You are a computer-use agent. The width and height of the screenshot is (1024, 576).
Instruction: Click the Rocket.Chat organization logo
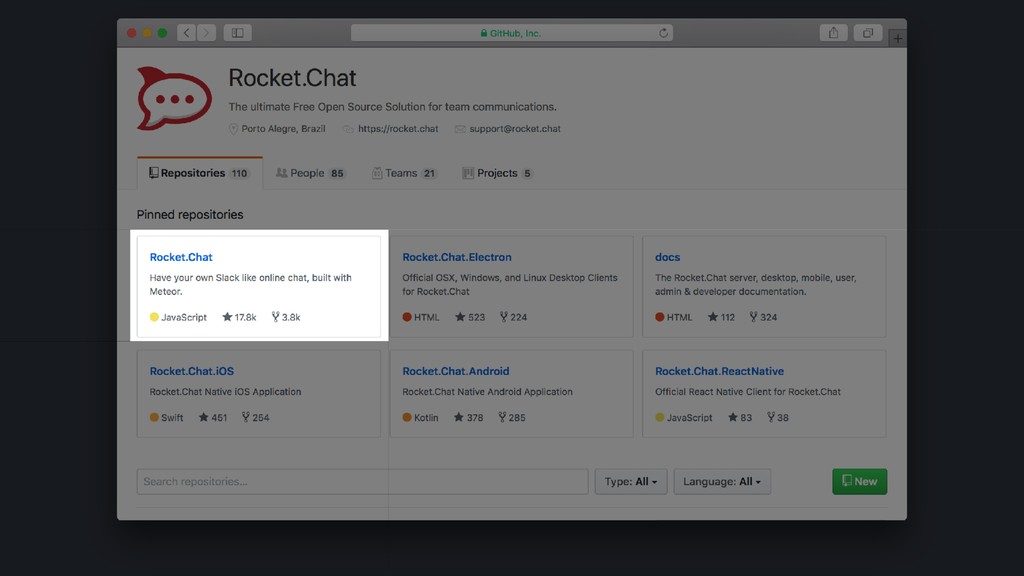click(174, 99)
